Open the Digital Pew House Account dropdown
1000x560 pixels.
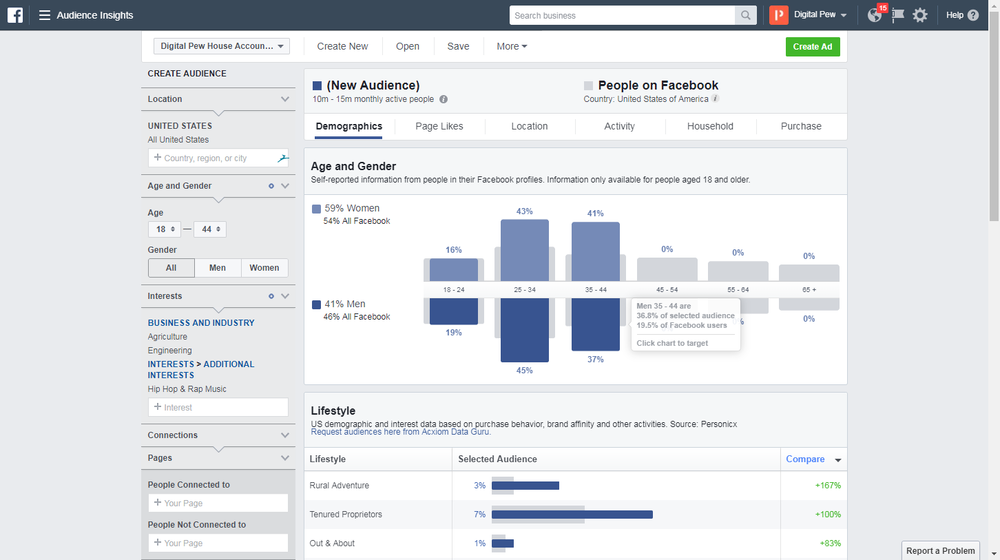[221, 46]
